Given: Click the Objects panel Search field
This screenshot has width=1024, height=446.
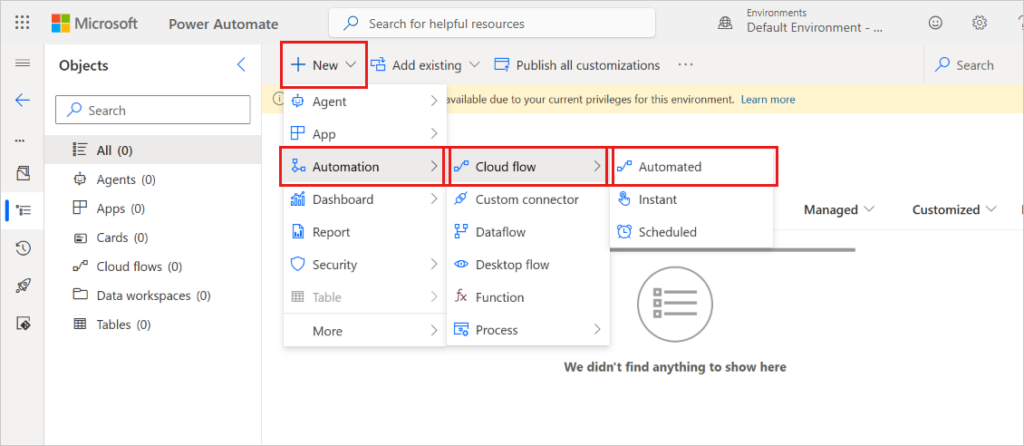Looking at the screenshot, I should [153, 110].
